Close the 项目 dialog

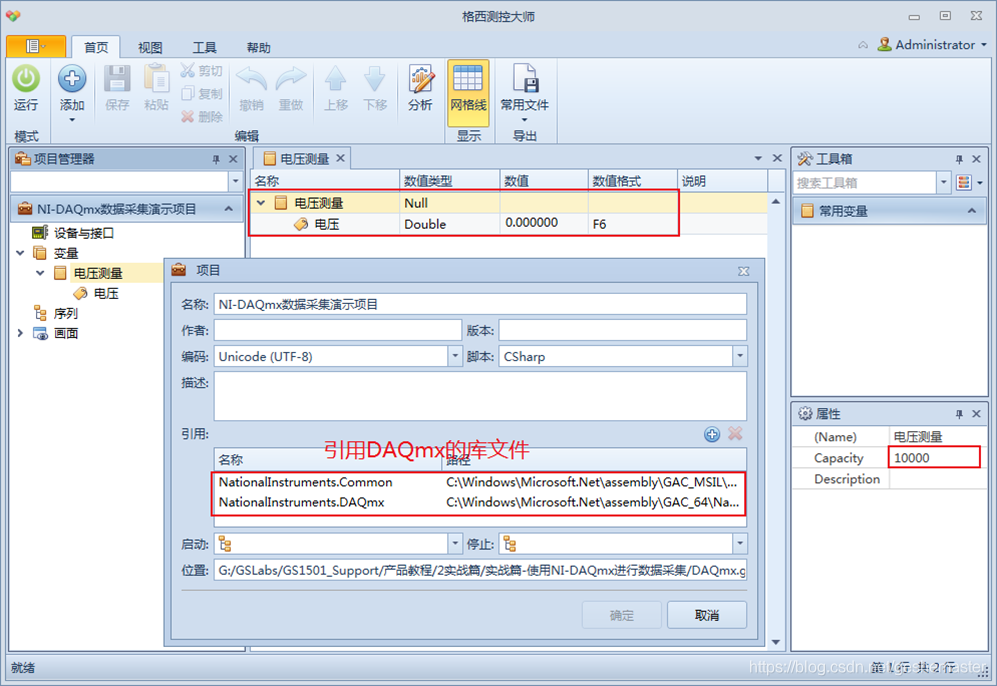(743, 271)
